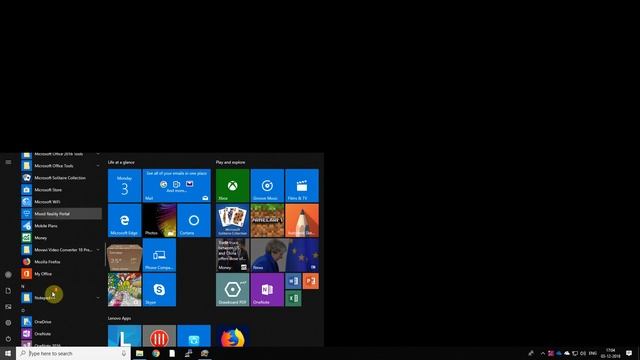
Task: Open the News tile
Action: (x=285, y=255)
